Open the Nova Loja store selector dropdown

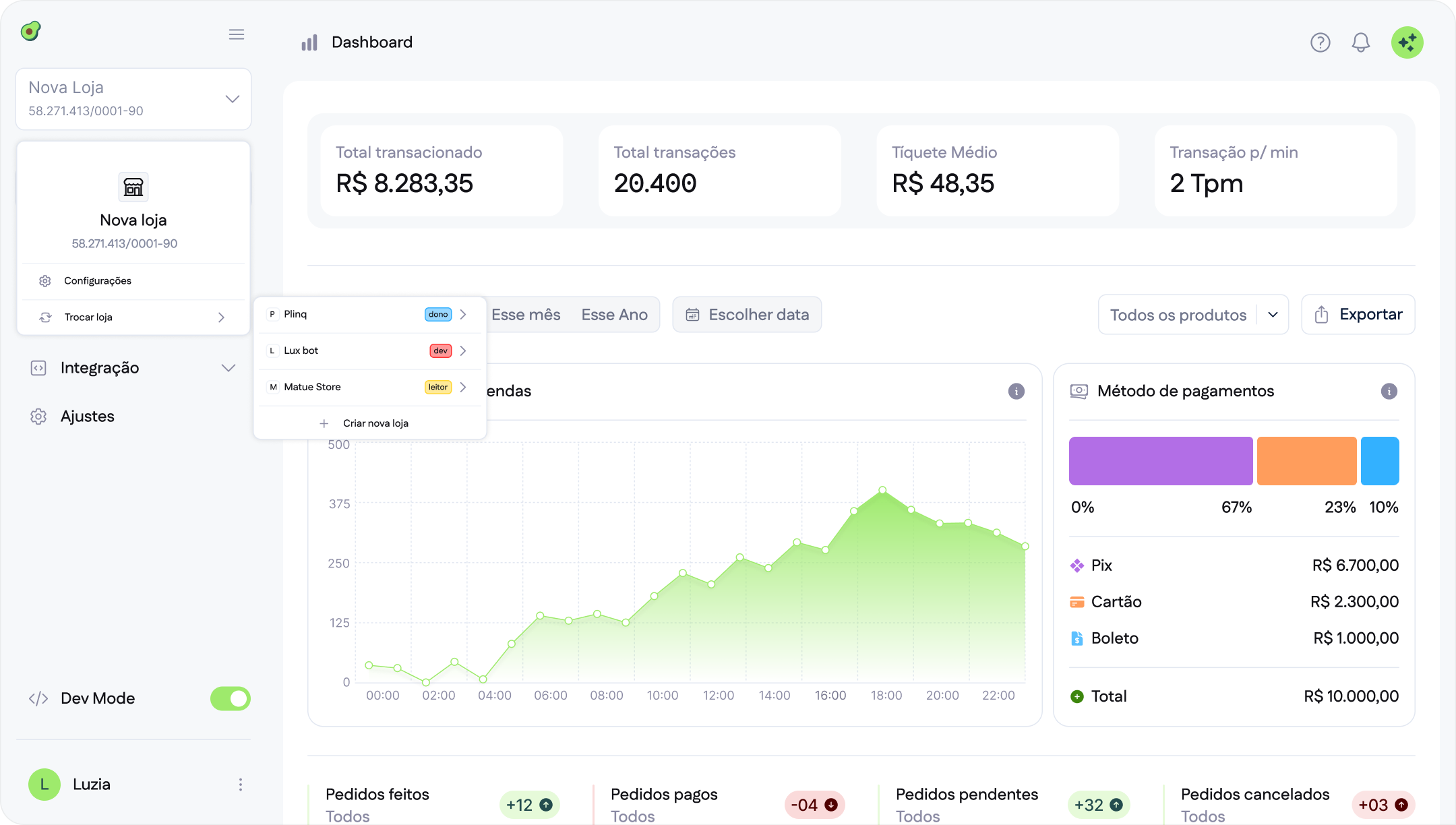tap(233, 98)
